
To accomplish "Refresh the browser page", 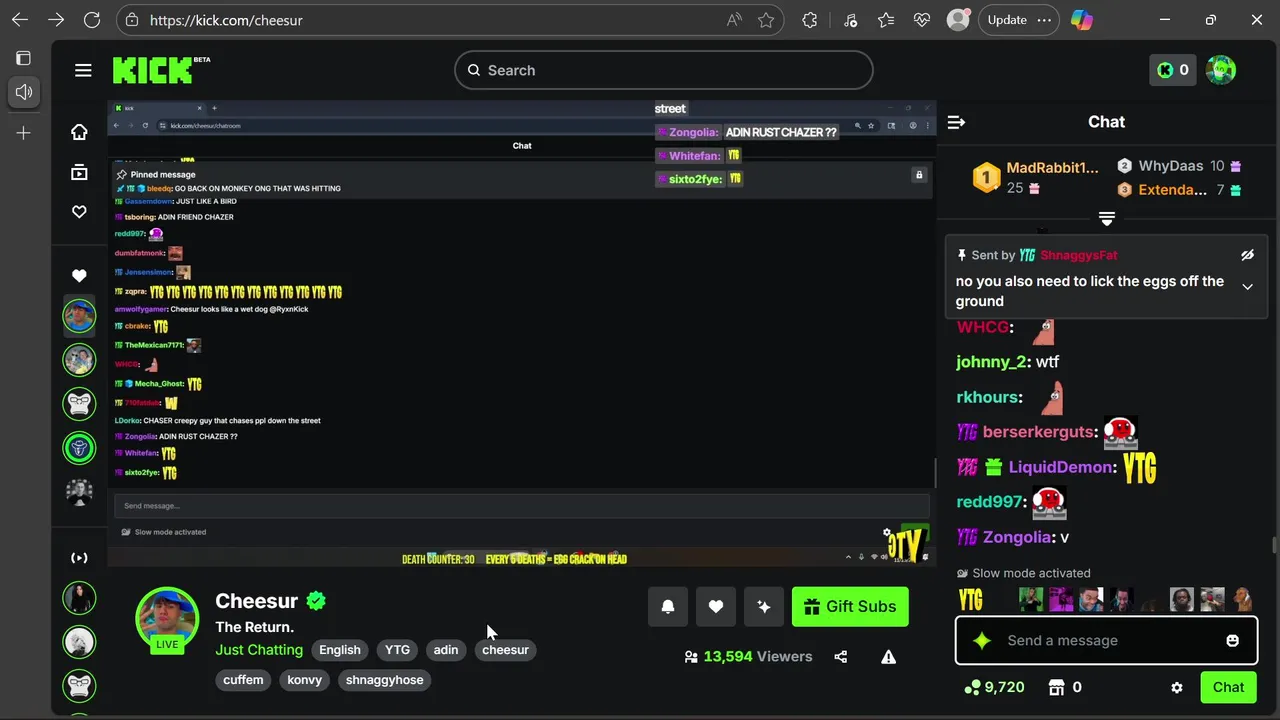I will click(x=92, y=20).
